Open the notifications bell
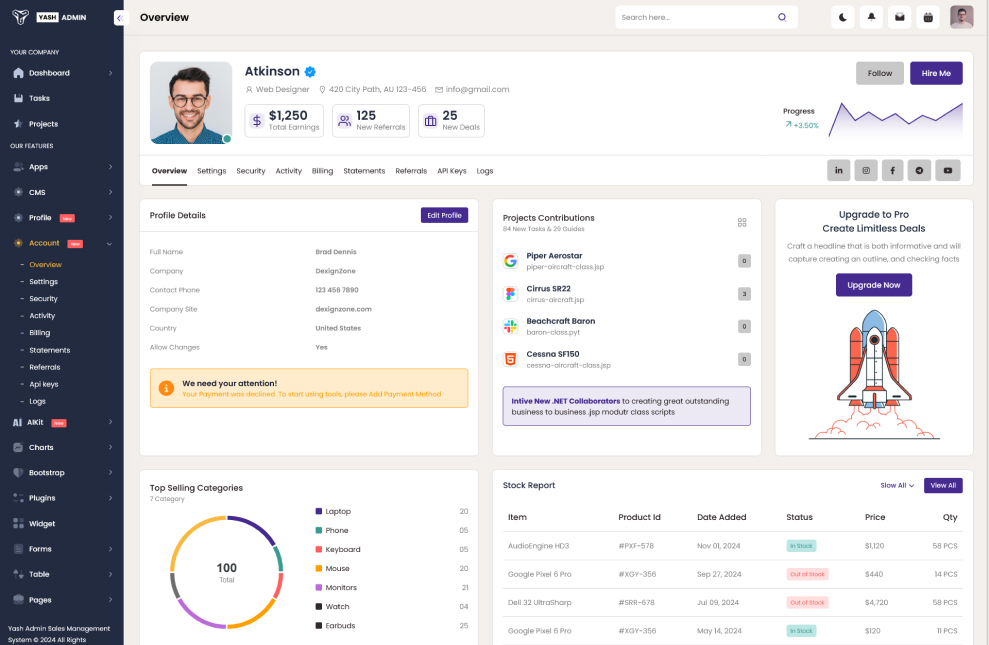 coord(871,18)
